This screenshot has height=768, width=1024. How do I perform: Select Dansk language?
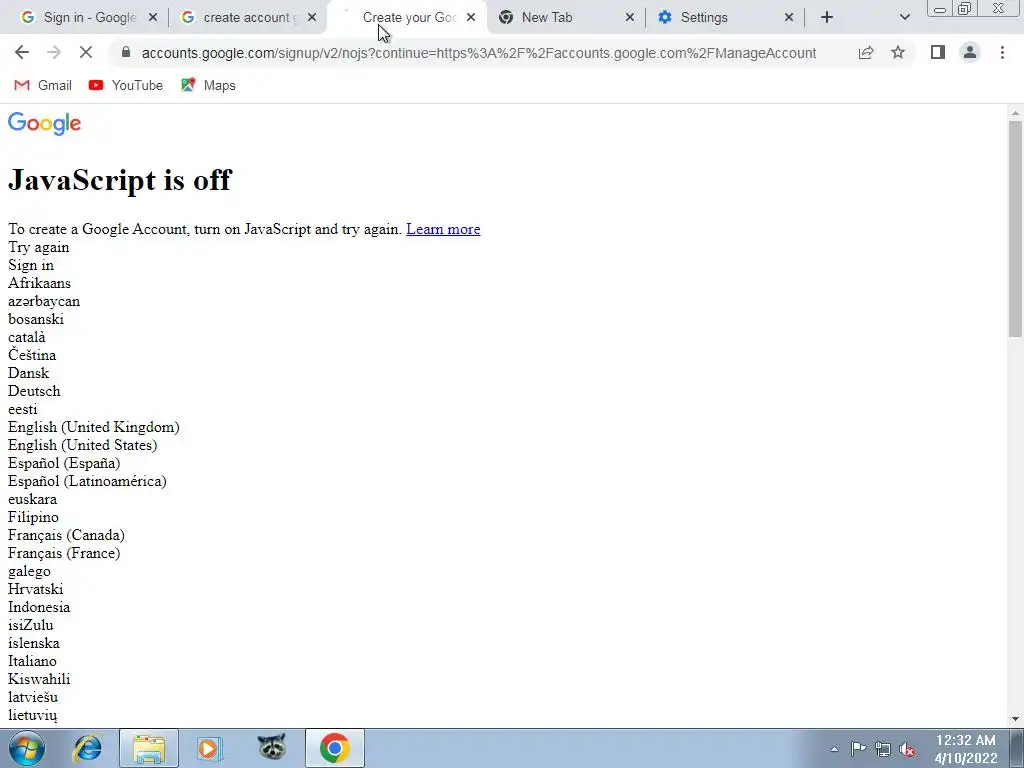point(28,373)
